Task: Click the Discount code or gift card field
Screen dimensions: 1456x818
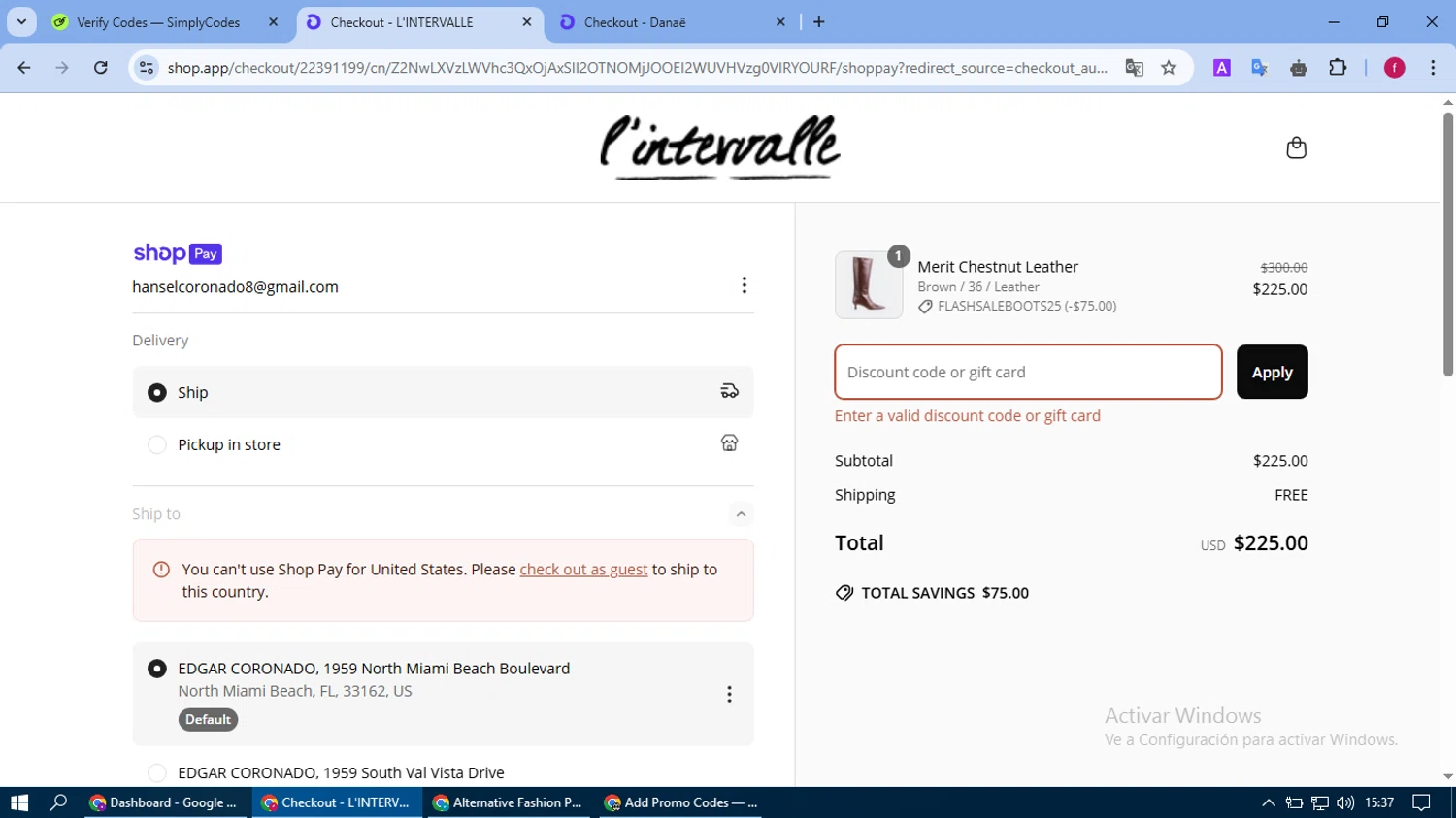Action: 1028,372
